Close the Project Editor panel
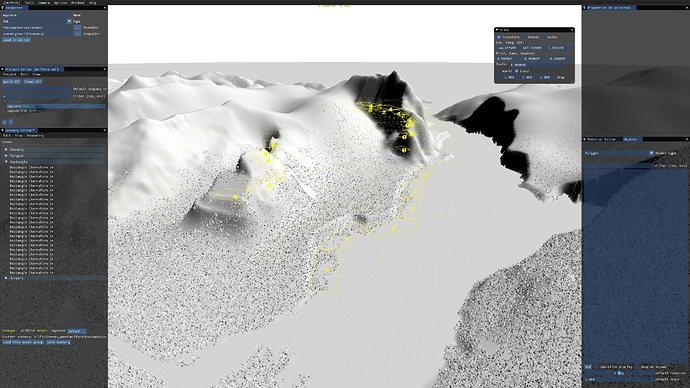This screenshot has width=690, height=388. click(x=104, y=69)
